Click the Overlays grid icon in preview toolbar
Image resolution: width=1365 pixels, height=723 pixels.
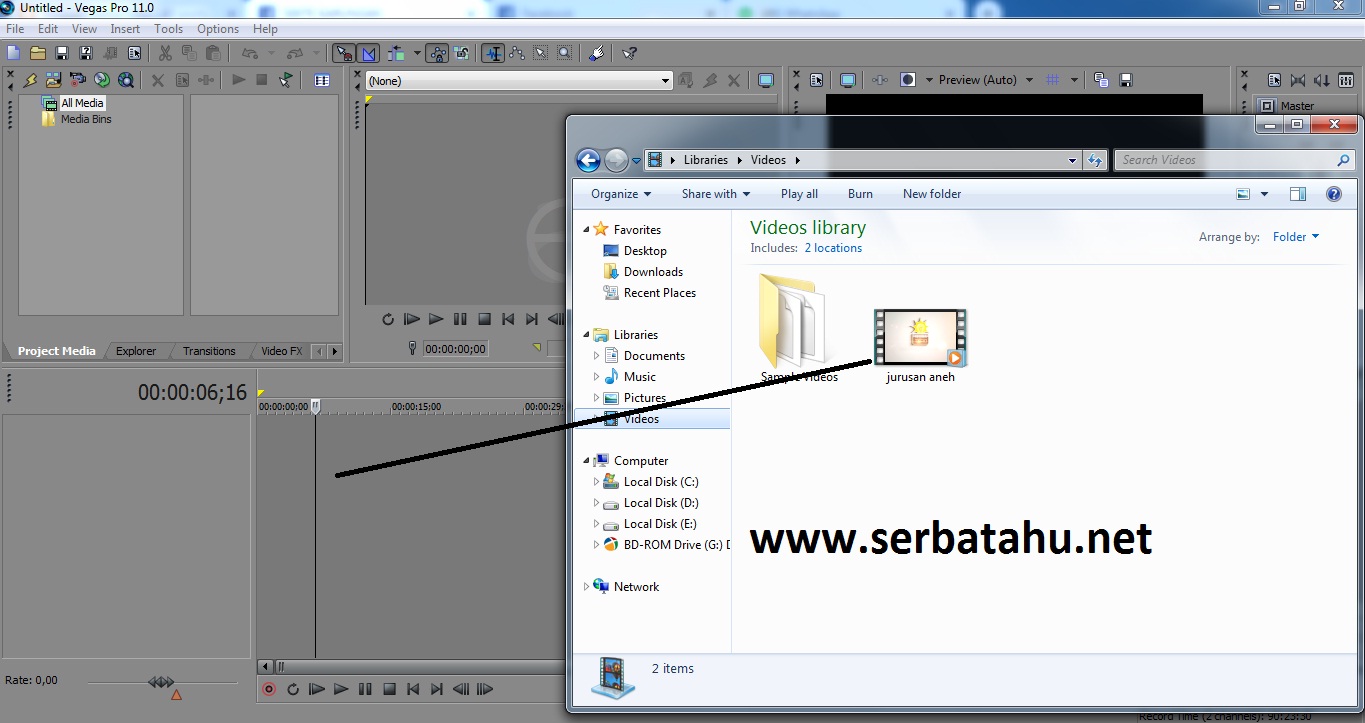point(1052,80)
